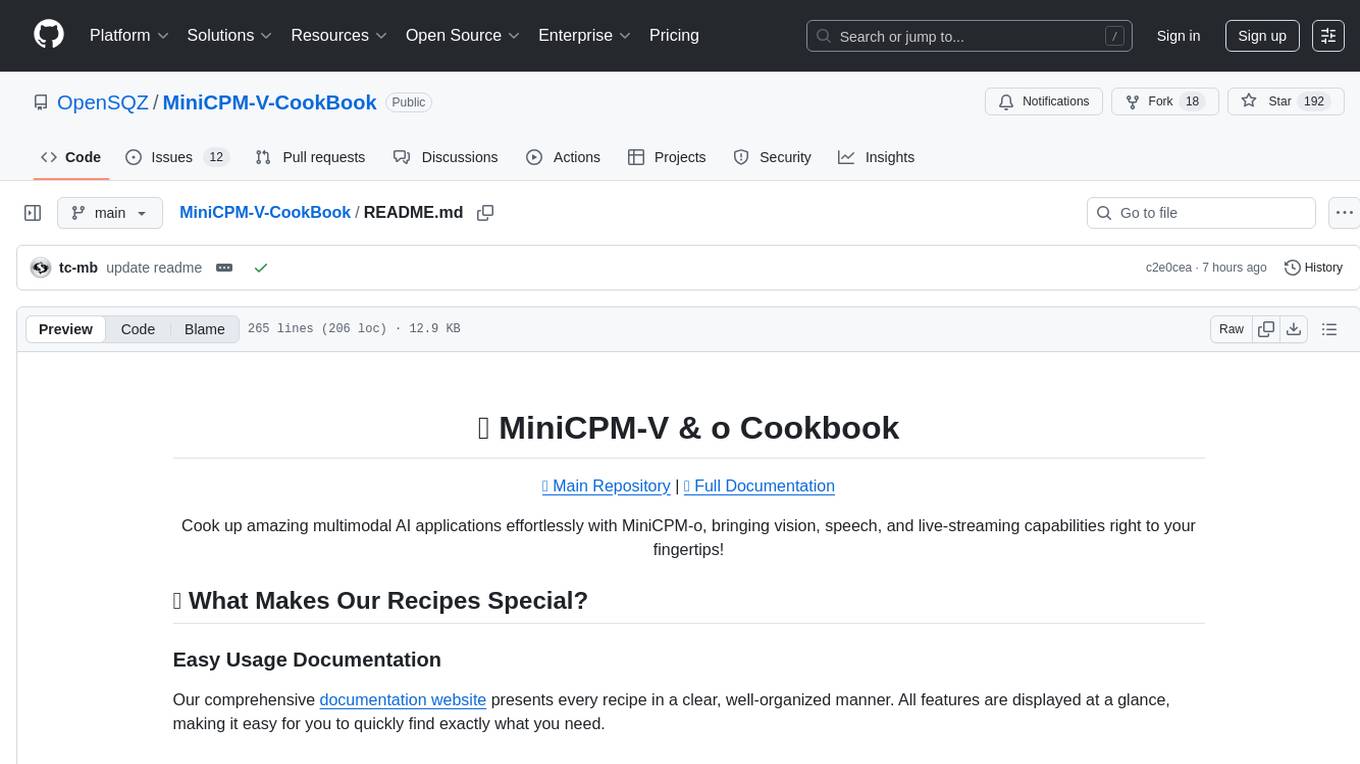Image resolution: width=1360 pixels, height=764 pixels.
Task: Click the Raw button
Action: pos(1231,329)
